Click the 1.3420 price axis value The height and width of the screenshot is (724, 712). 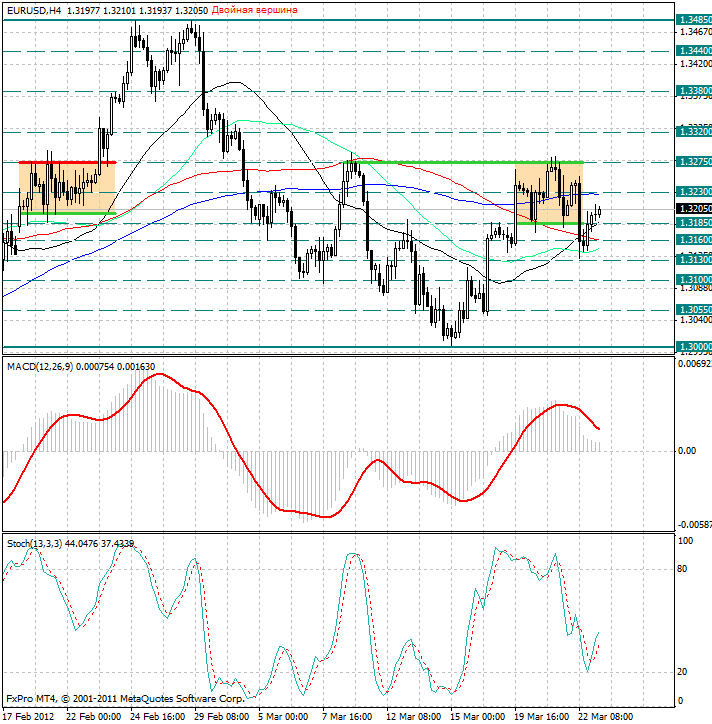[694, 63]
